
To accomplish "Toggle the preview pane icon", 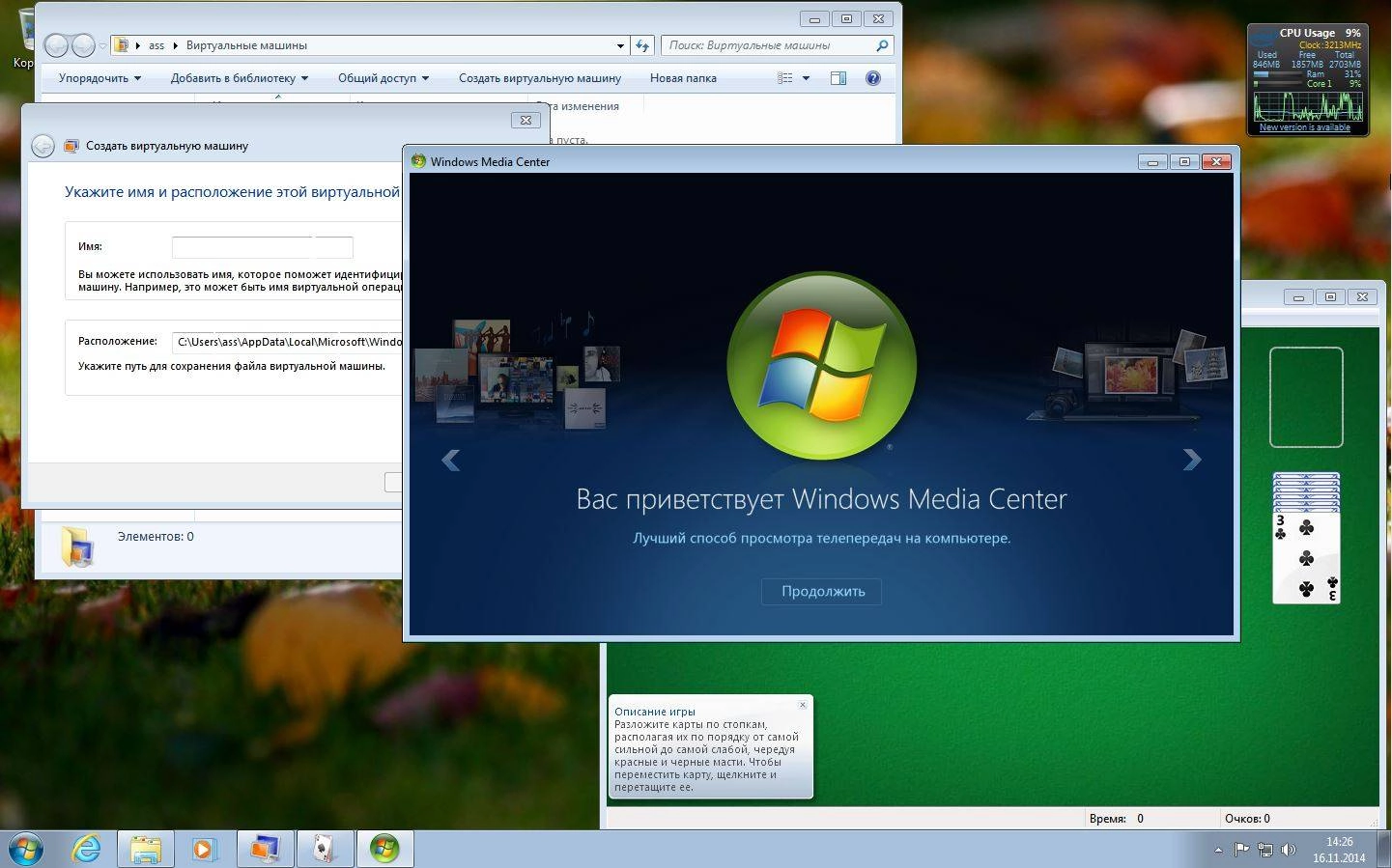I will [x=838, y=78].
